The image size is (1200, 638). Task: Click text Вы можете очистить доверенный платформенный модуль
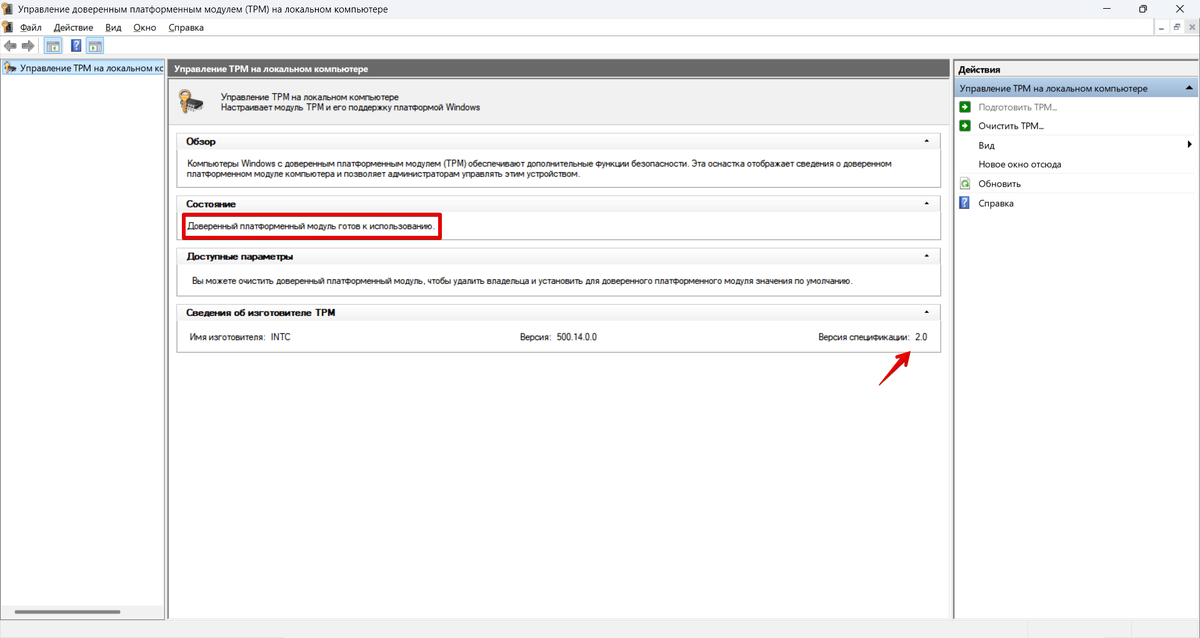pos(521,281)
